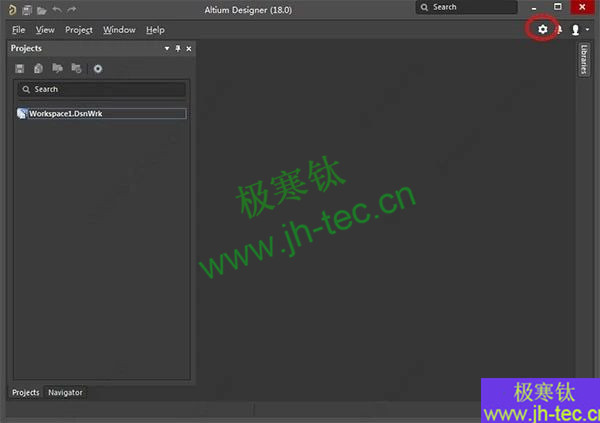Click the Workspace1.DsnWrk file icon

pyautogui.click(x=22, y=114)
